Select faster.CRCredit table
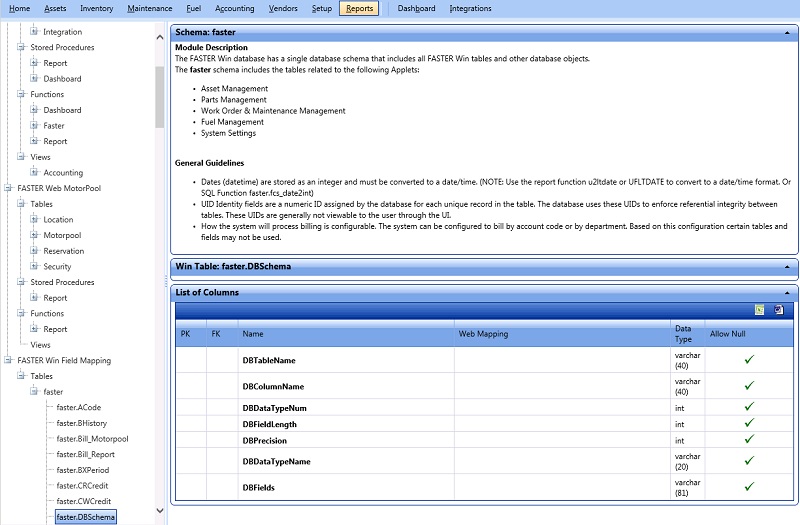 point(82,486)
